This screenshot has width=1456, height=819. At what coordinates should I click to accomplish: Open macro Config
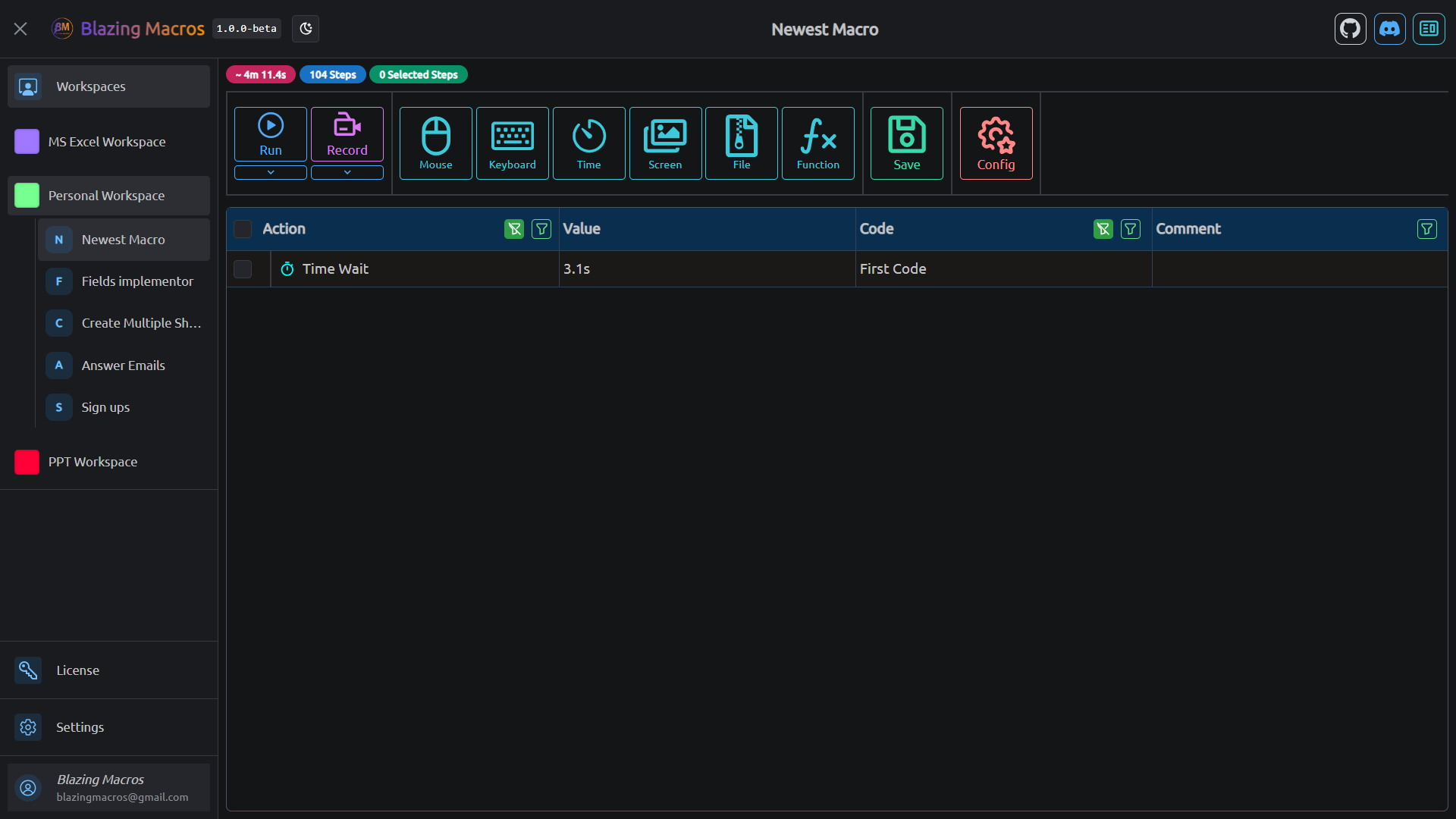click(x=996, y=143)
